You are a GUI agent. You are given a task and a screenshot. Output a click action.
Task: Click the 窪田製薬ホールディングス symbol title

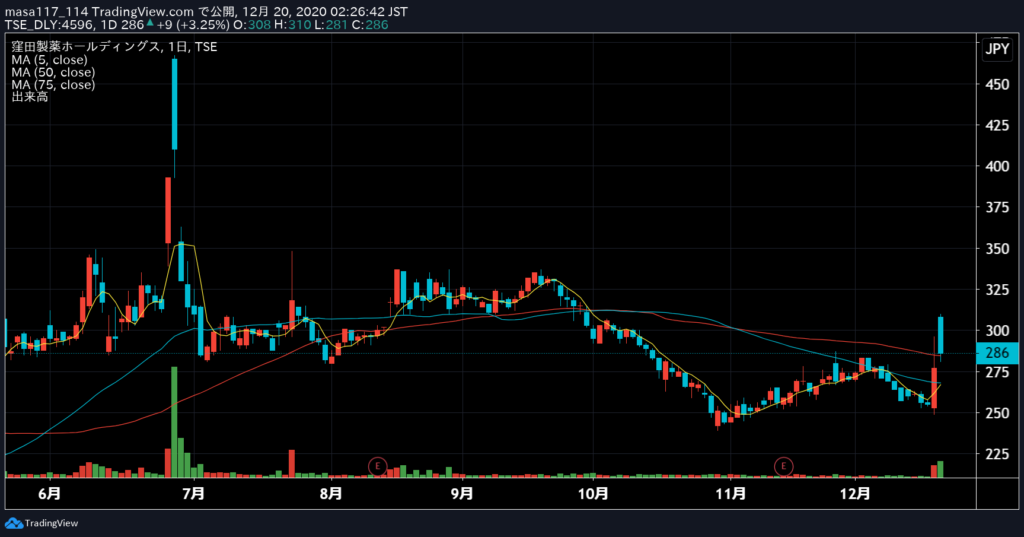click(86, 46)
